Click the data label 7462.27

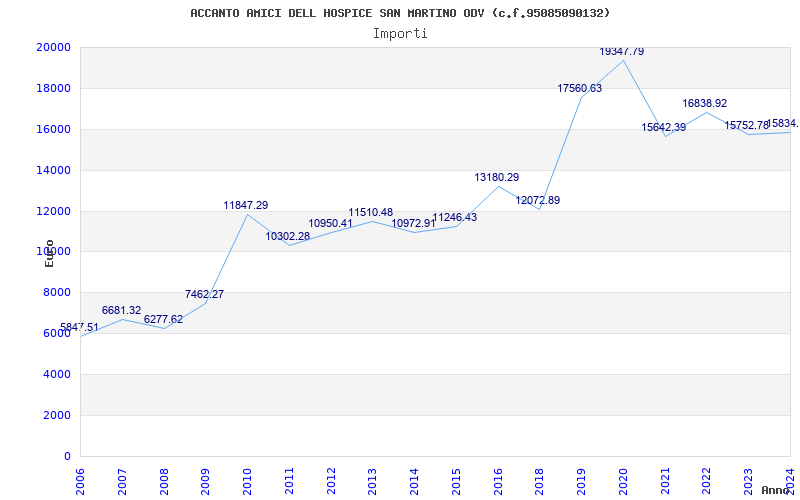click(205, 294)
